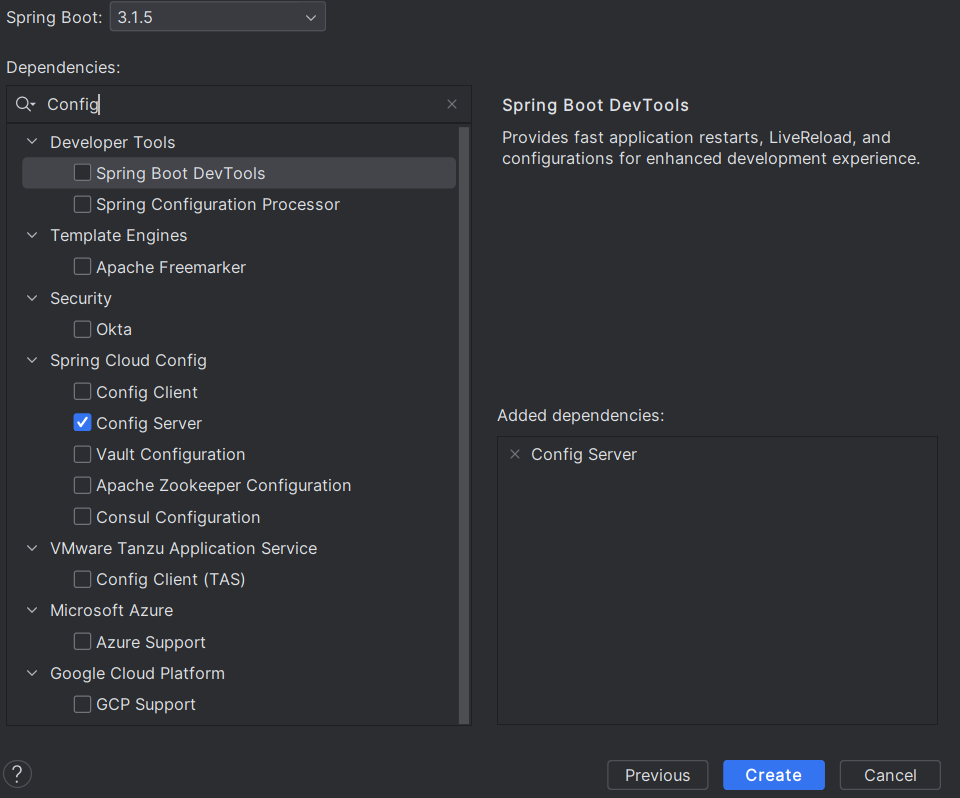
Task: Select the Template Engines label
Action: (x=119, y=235)
